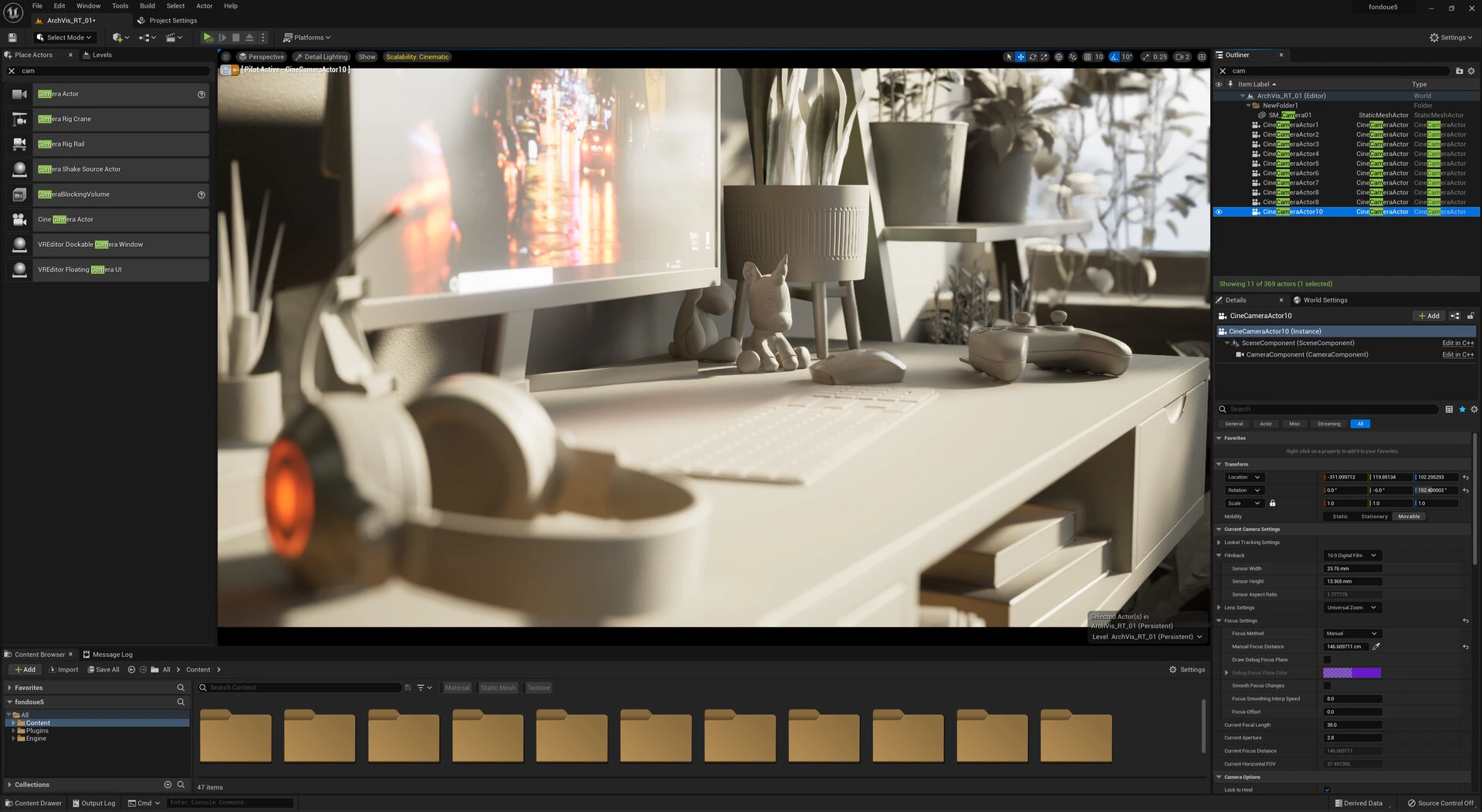This screenshot has height=812, width=1482.
Task: Click the Content Browser search icon beside Favorites
Action: pos(181,688)
